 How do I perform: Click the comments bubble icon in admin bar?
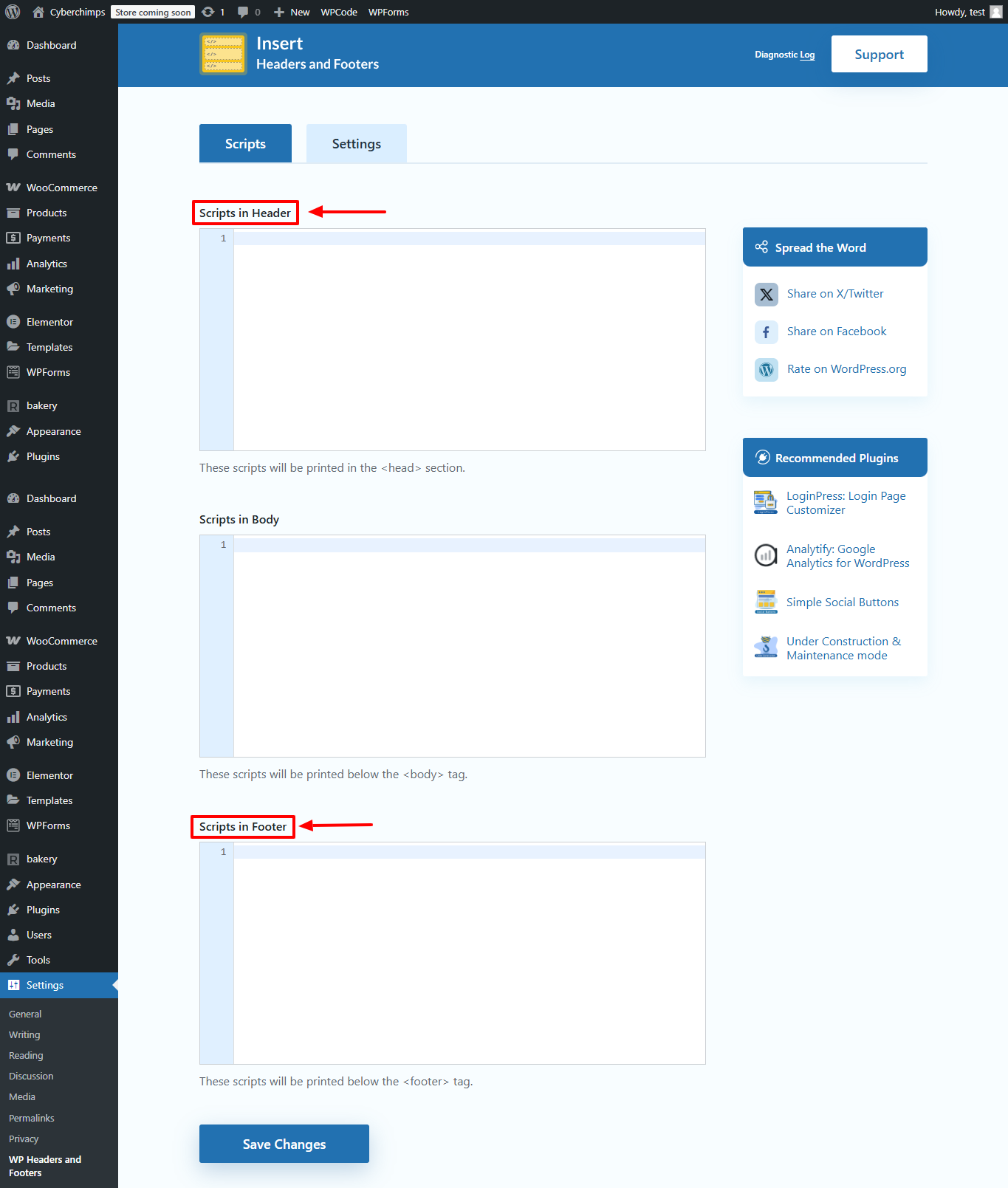(x=243, y=12)
